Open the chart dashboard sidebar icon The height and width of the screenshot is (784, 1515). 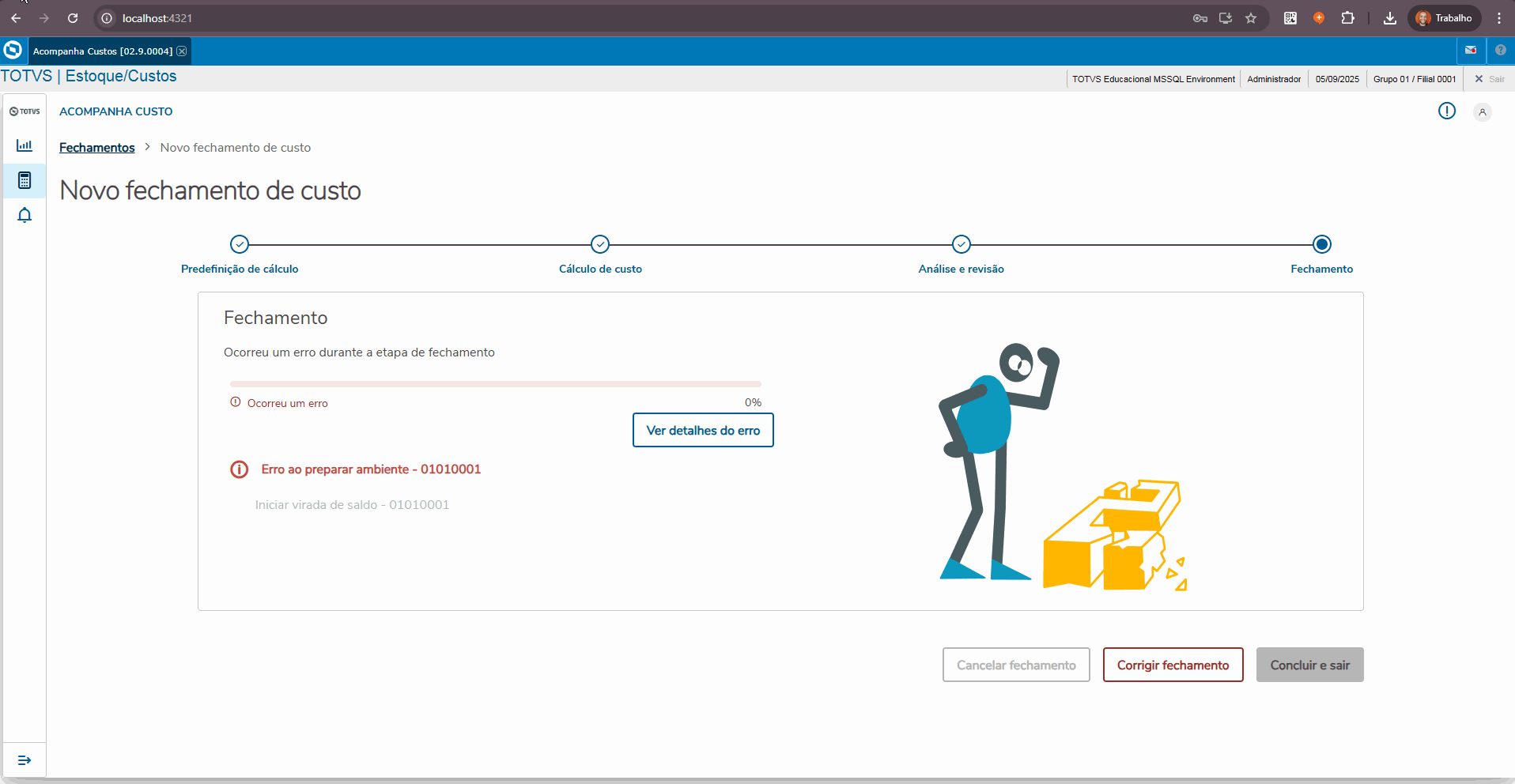pos(25,145)
